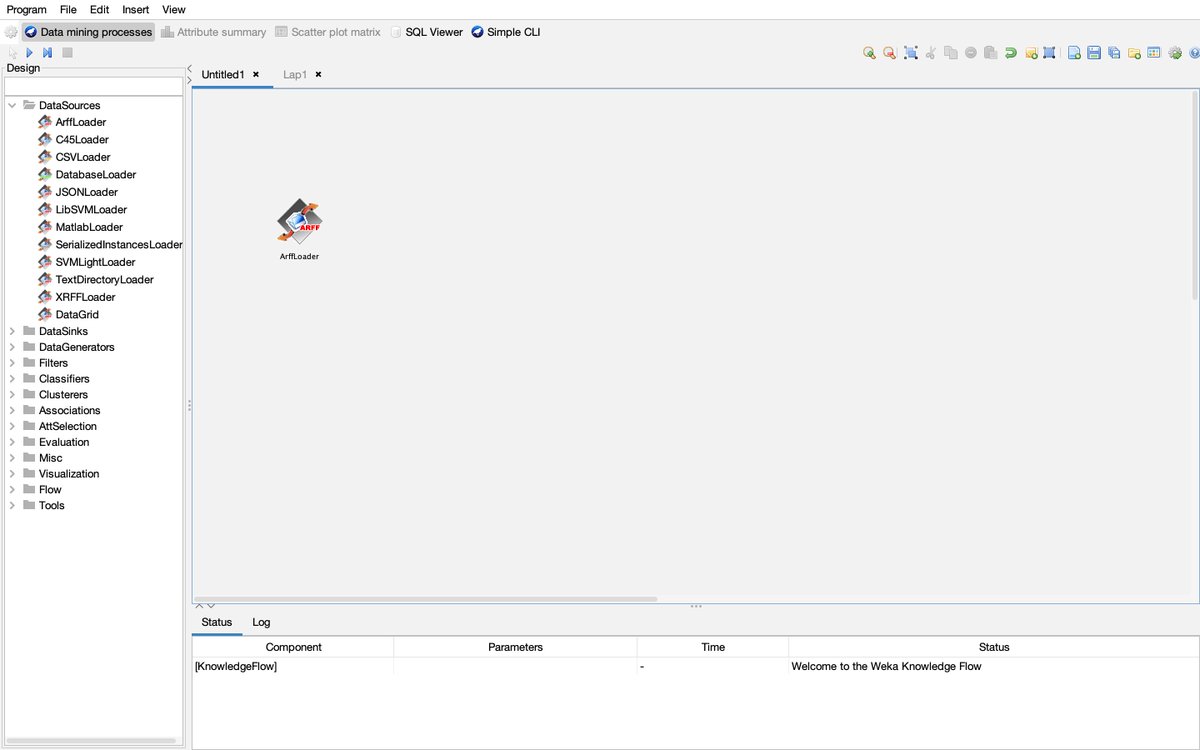Image resolution: width=1200 pixels, height=750 pixels.
Task: Select ArffLoader in the DataSources tree
Action: click(80, 122)
